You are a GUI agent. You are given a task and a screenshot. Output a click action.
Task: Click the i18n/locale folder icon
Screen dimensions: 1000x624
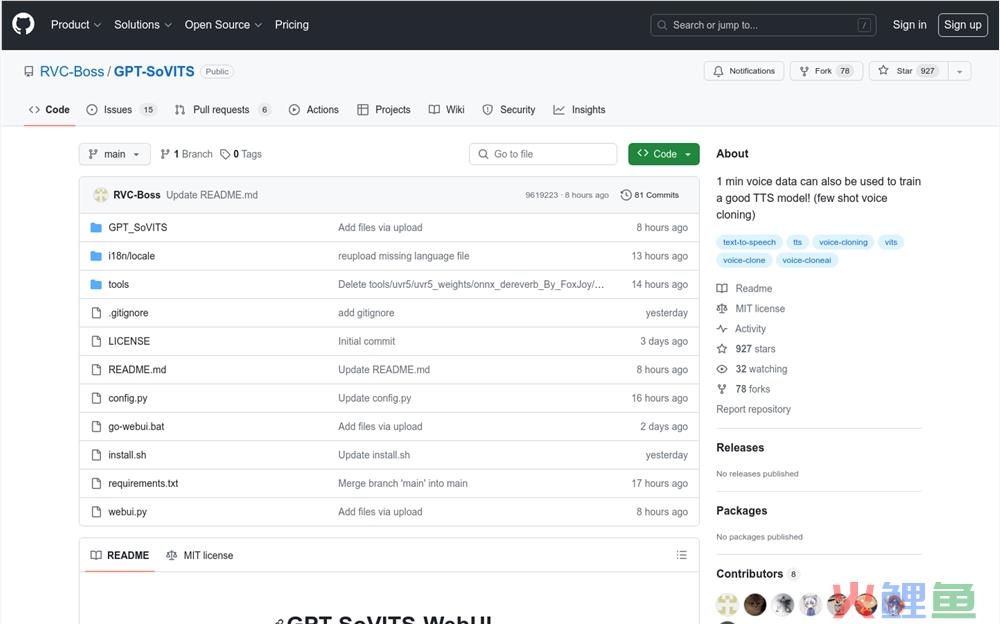coord(96,256)
